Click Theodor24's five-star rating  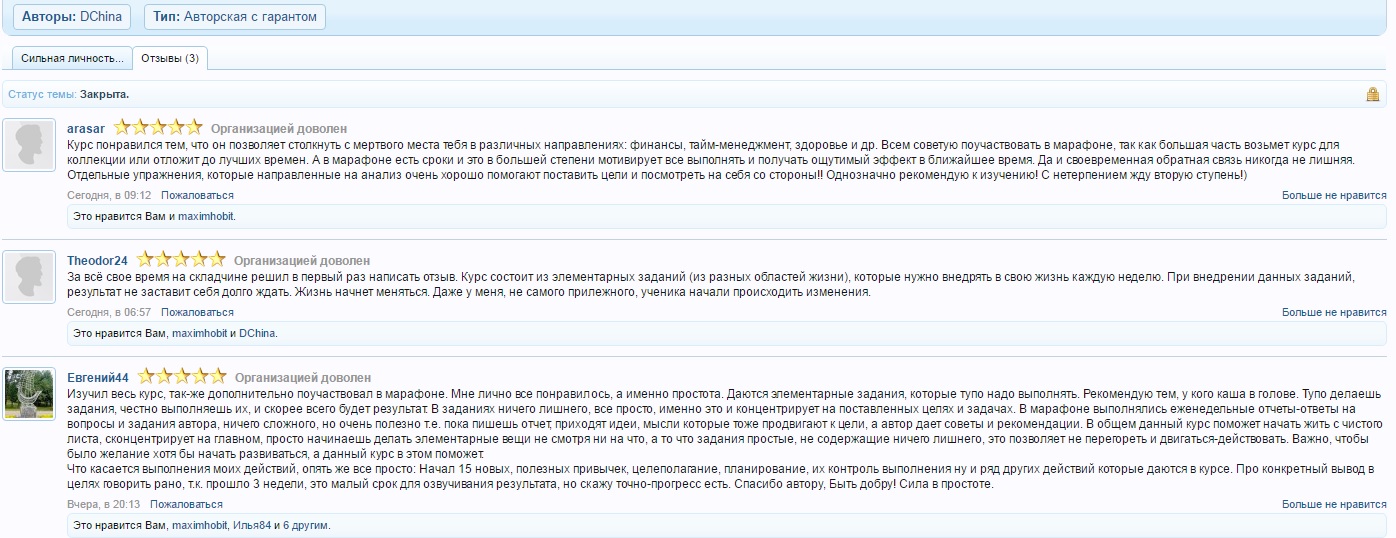(181, 261)
